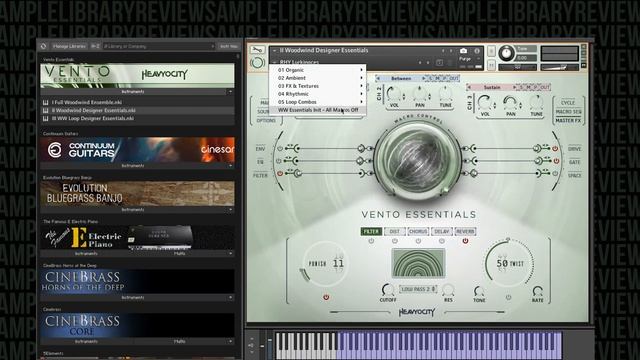Expand the 05 Loop Combos preset submenu
The width and height of the screenshot is (640, 360).
(317, 102)
